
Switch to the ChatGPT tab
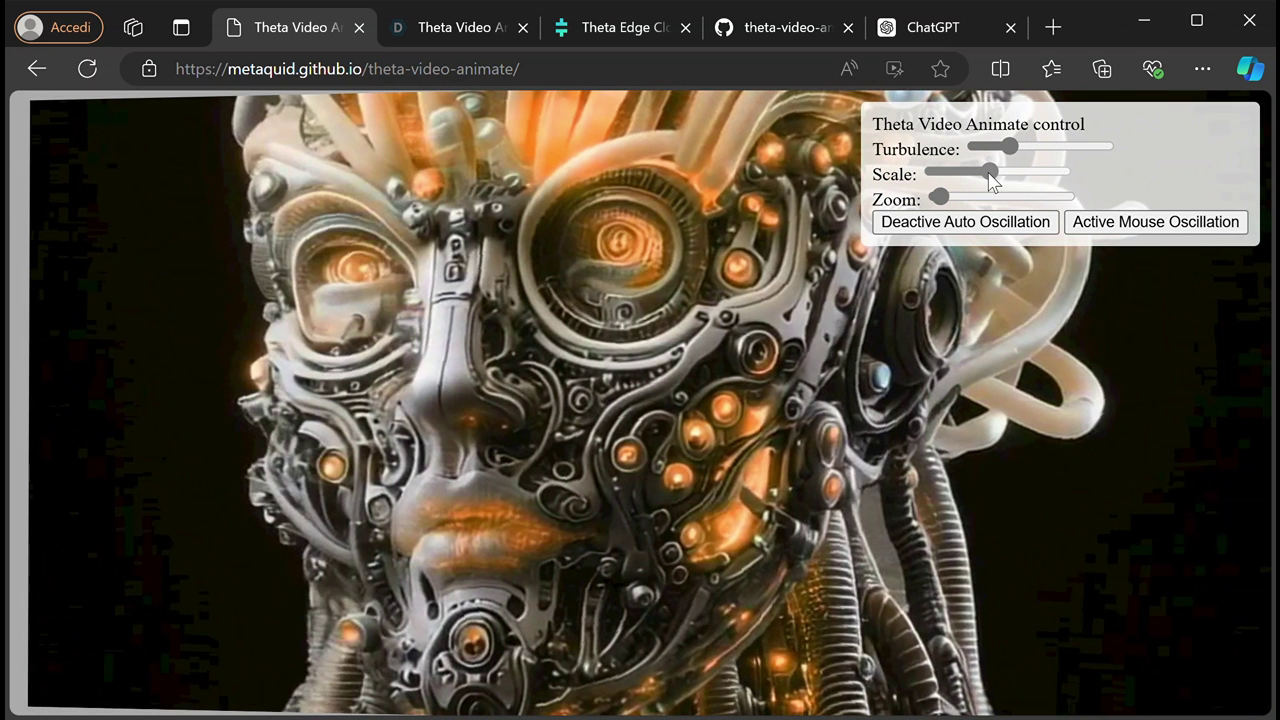tap(947, 28)
